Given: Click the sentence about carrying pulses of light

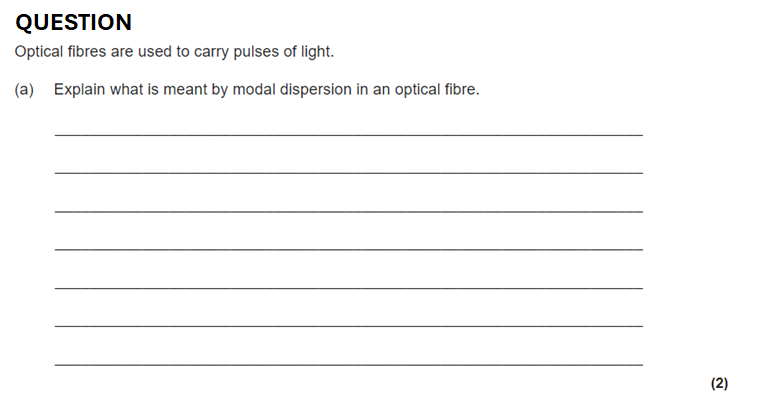Looking at the screenshot, I should [x=174, y=52].
